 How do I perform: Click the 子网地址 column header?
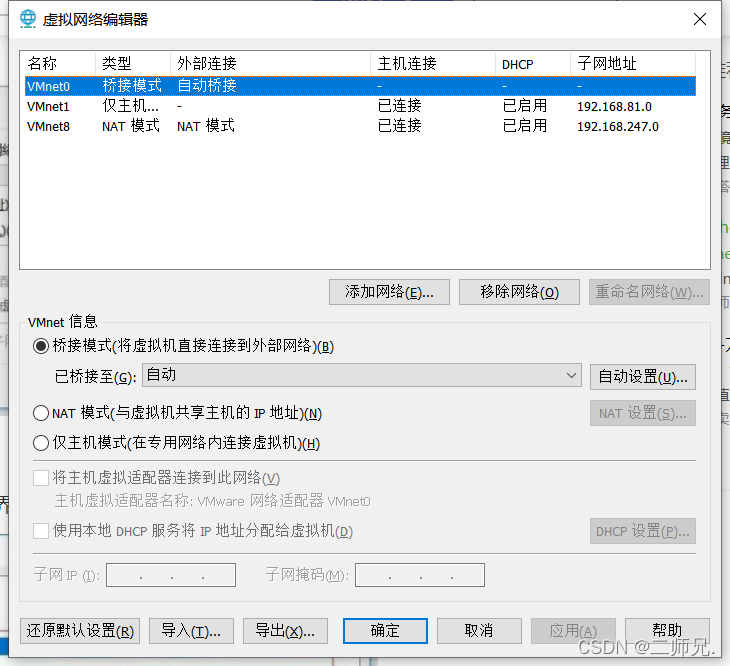pos(633,63)
